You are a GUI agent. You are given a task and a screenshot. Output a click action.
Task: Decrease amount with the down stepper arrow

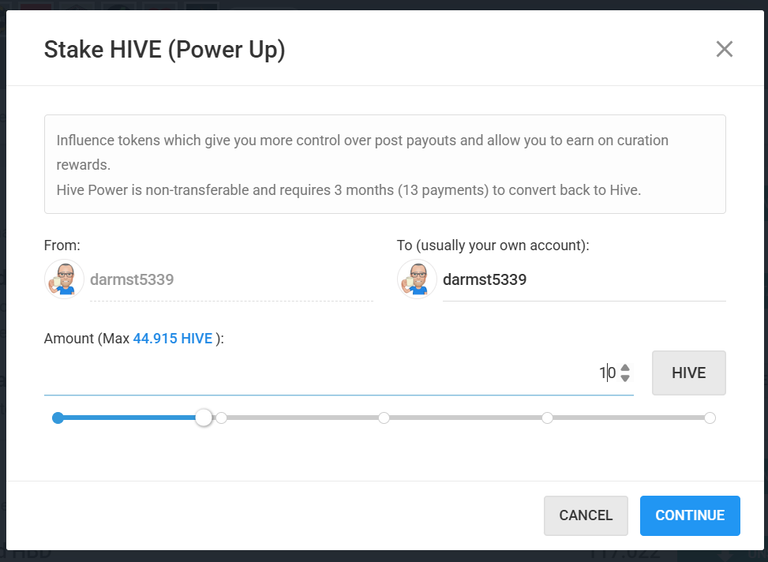(x=625, y=378)
